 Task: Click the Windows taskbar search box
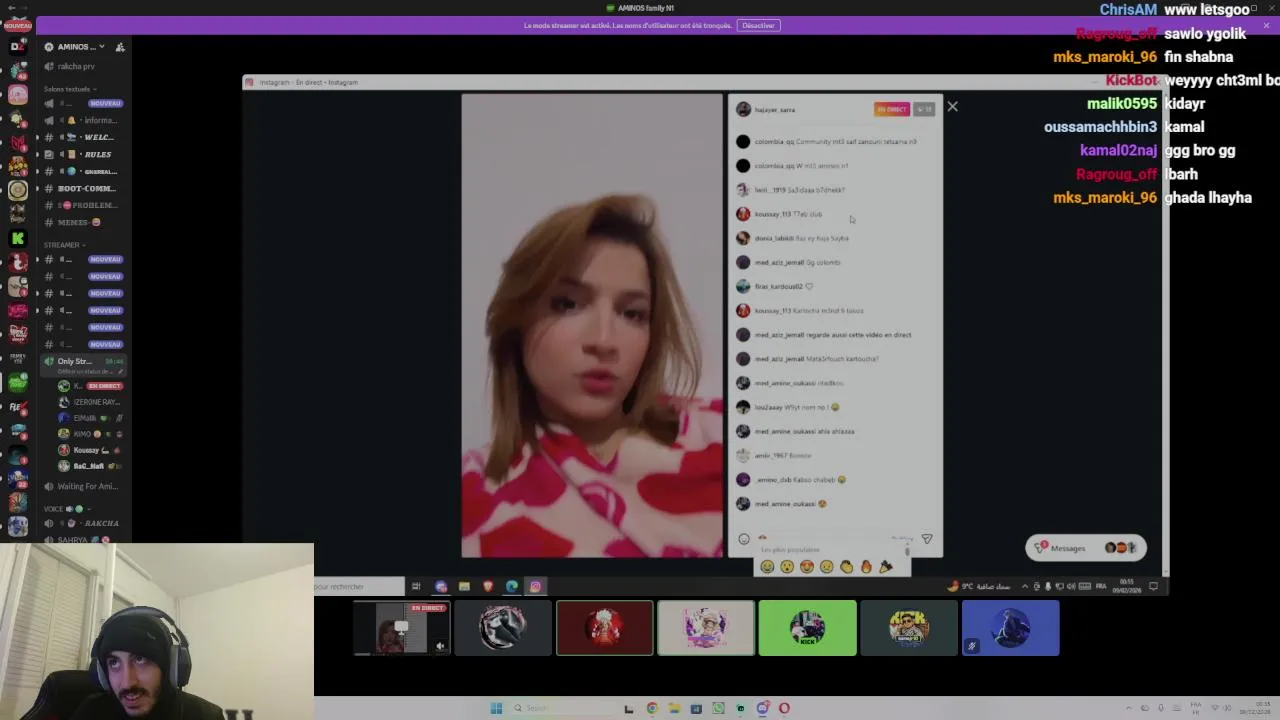click(x=563, y=708)
